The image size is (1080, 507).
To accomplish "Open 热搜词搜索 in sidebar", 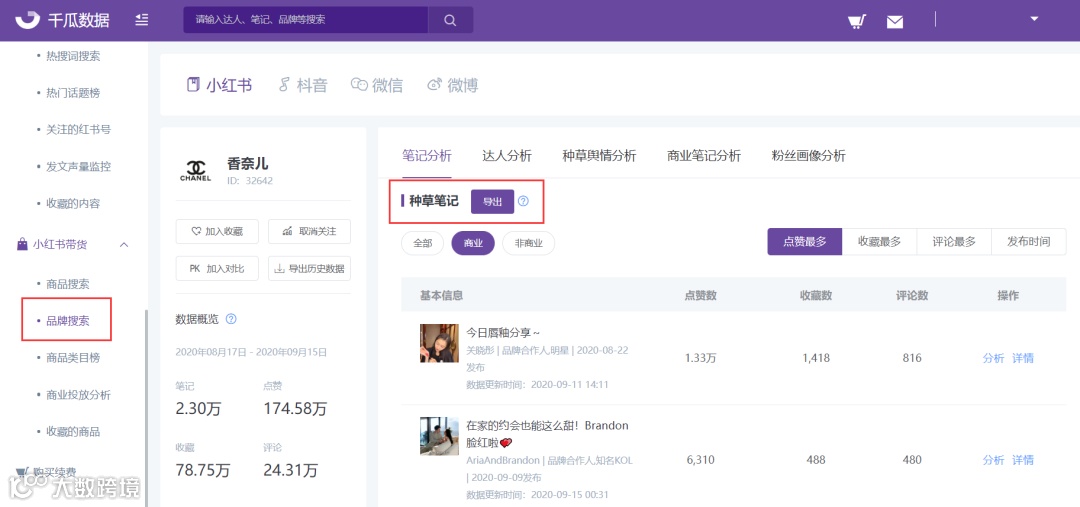I will click(x=73, y=56).
